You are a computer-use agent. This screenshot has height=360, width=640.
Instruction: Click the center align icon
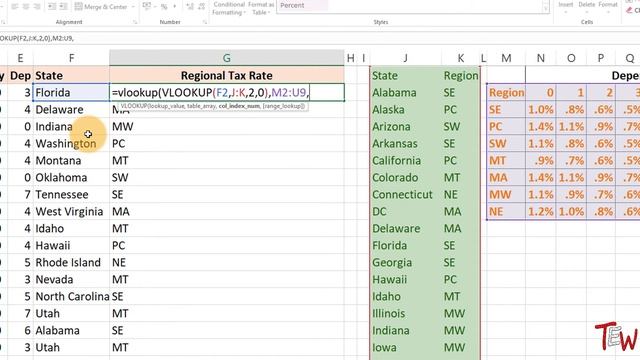[26, 7]
